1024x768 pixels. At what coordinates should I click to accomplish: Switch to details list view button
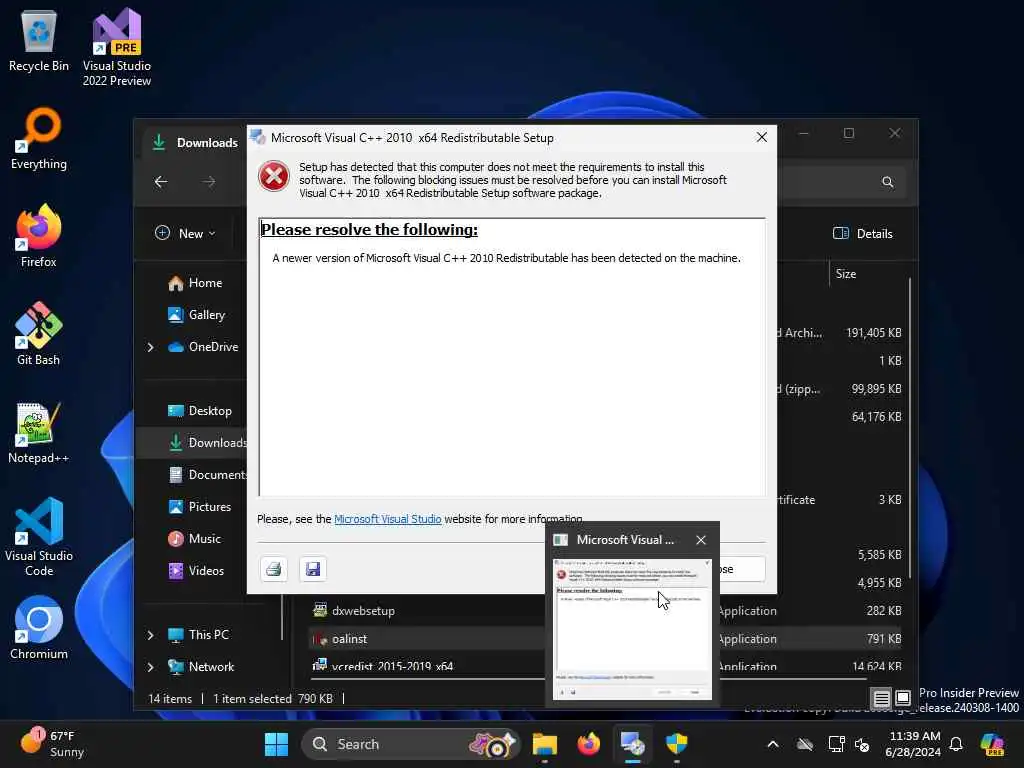[x=881, y=698]
